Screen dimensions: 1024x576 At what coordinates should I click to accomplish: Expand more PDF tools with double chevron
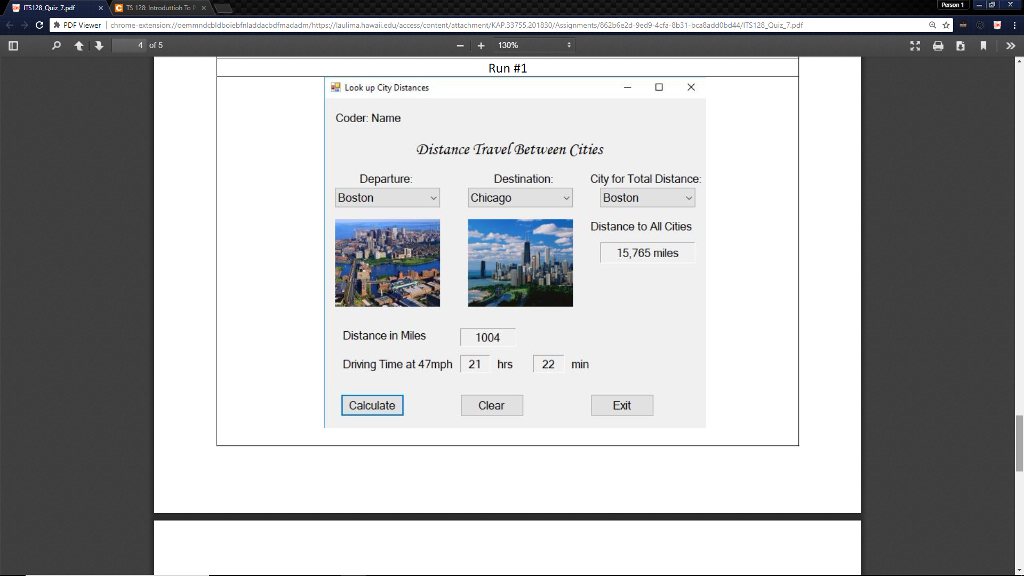click(x=1010, y=45)
